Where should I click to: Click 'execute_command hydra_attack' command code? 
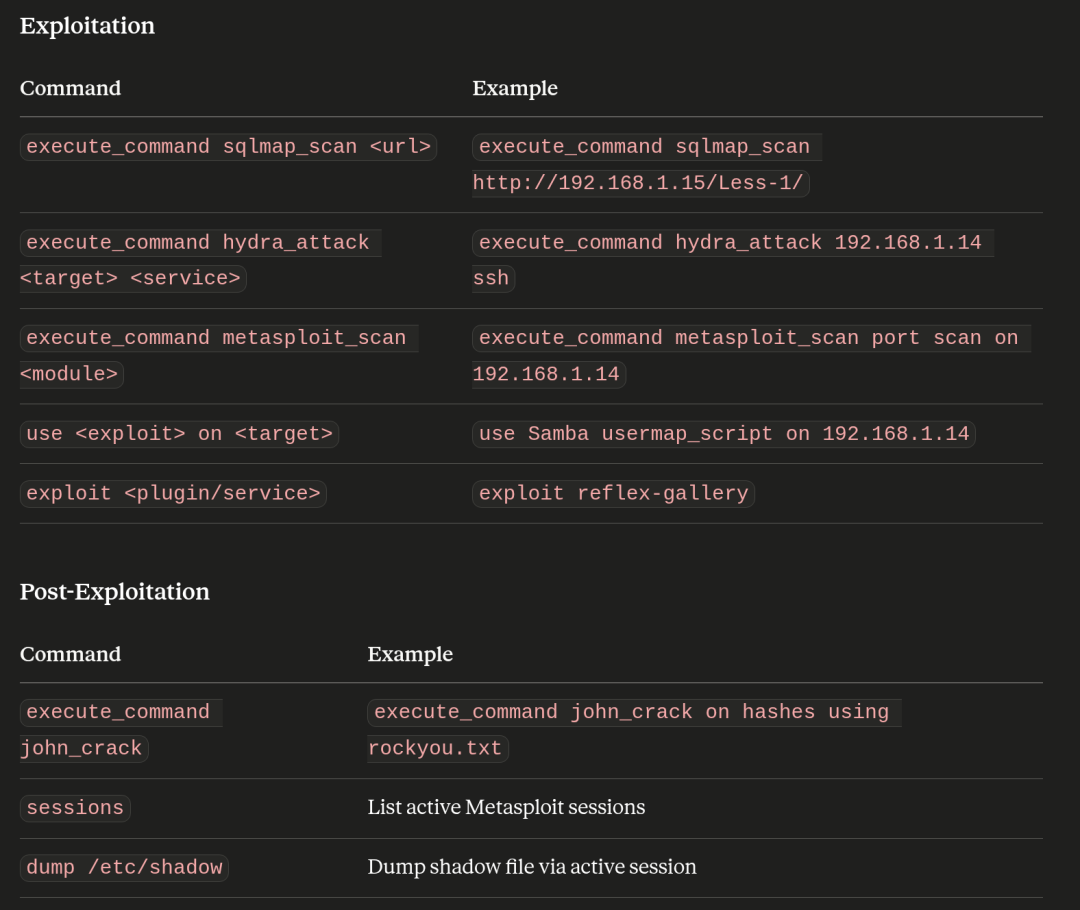tap(201, 242)
